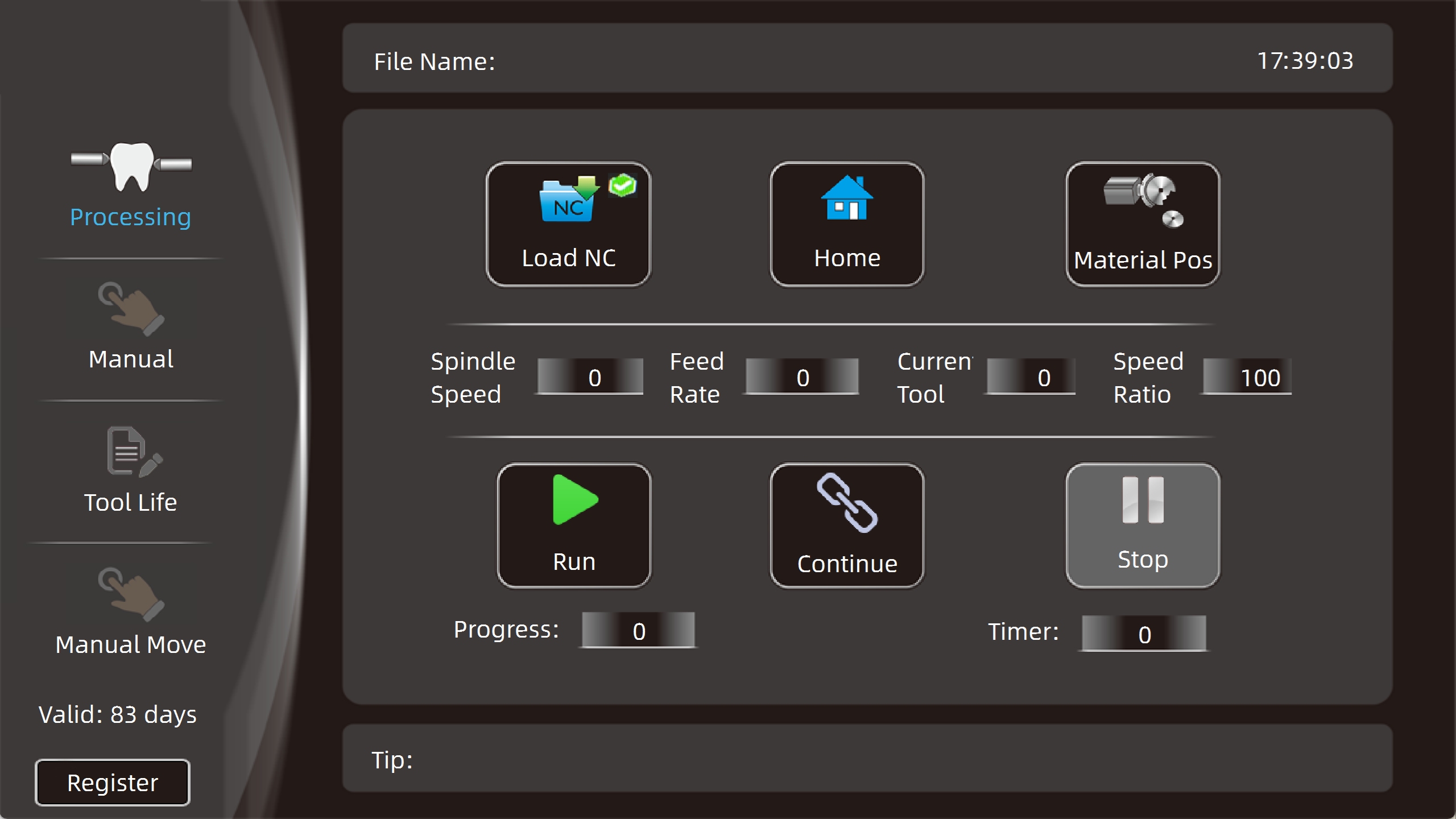Select the Material Pos spindle icon
1456x819 pixels.
point(1144,200)
